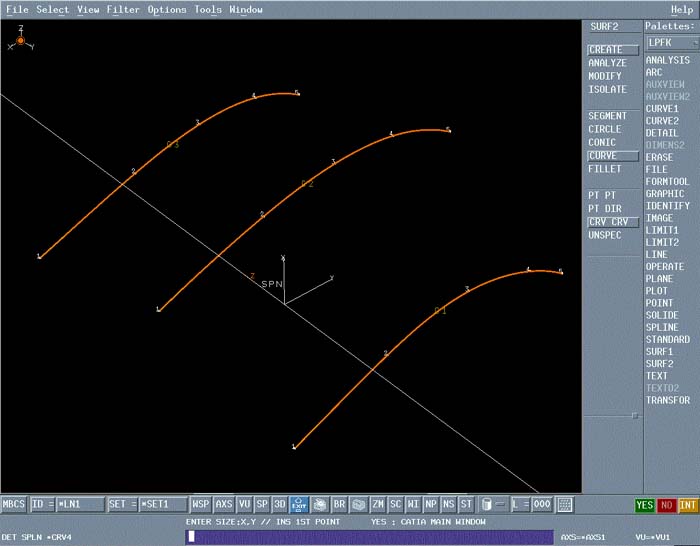Click the purple command input bar
The image size is (700, 546).
(x=369, y=537)
